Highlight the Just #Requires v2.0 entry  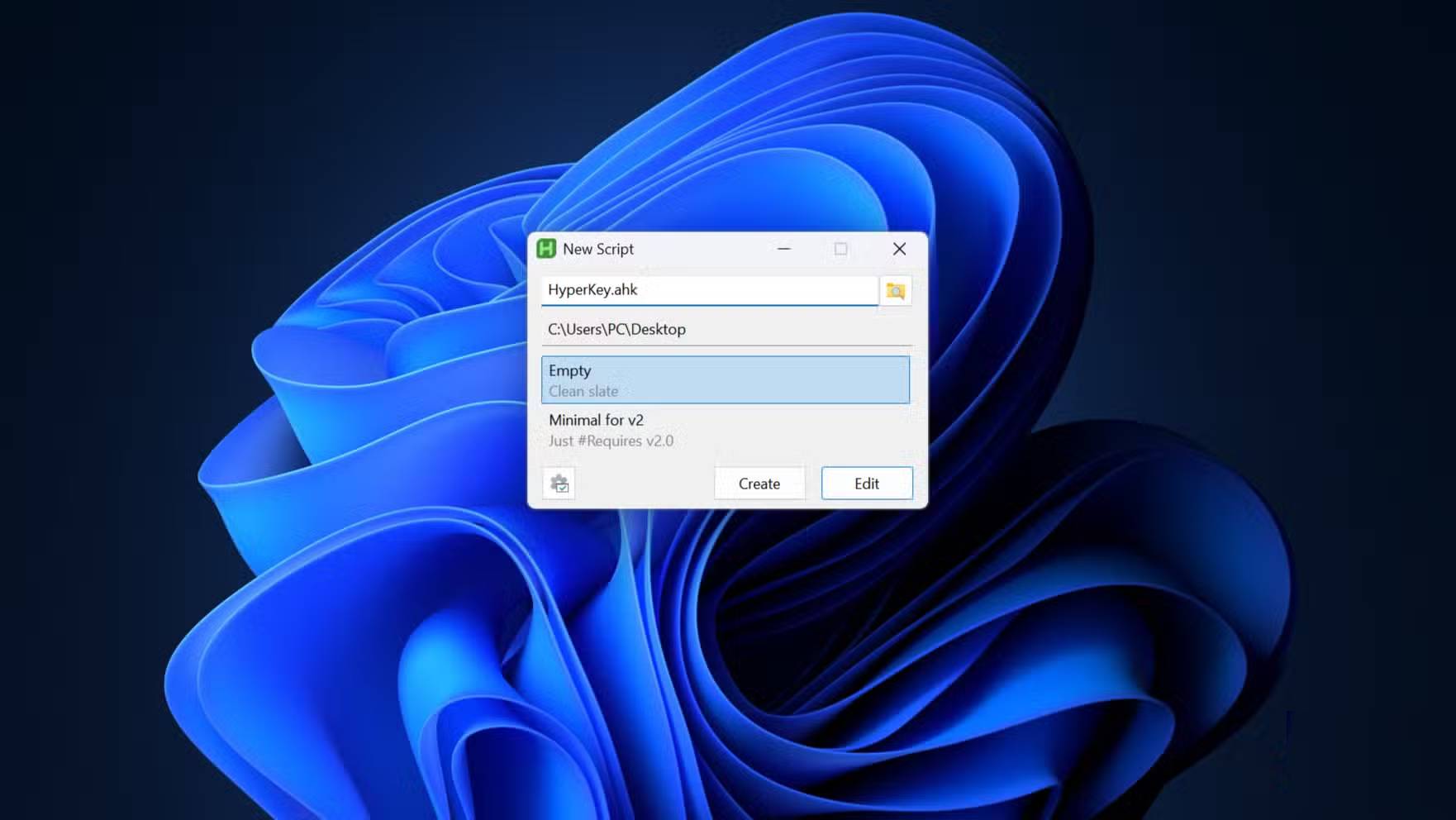point(611,441)
